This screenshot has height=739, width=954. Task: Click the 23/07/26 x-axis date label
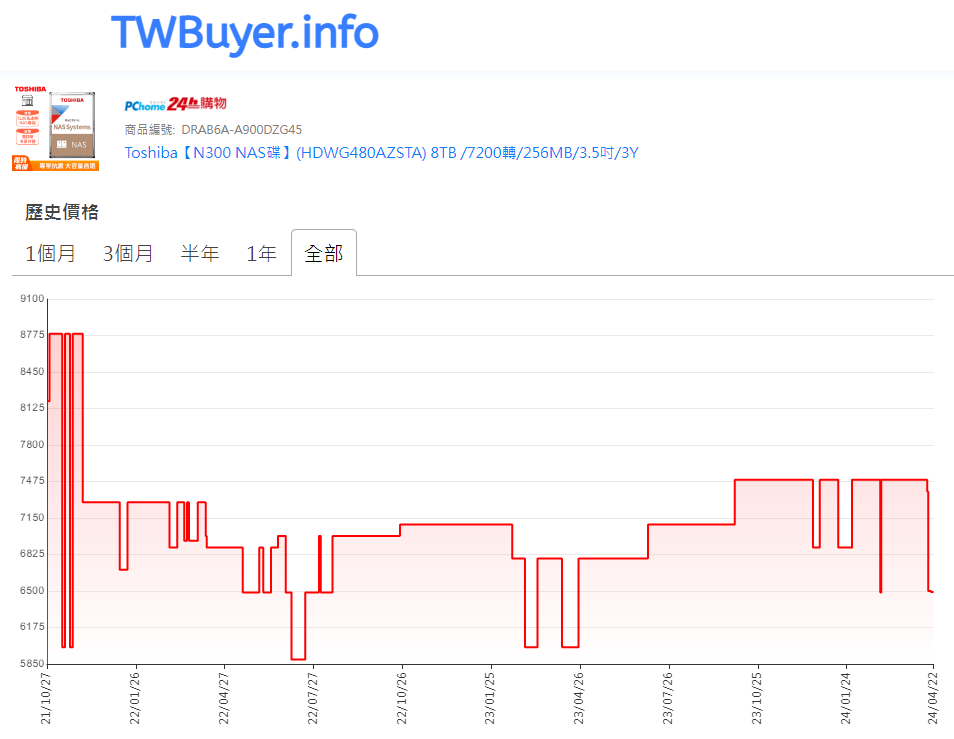pos(667,699)
